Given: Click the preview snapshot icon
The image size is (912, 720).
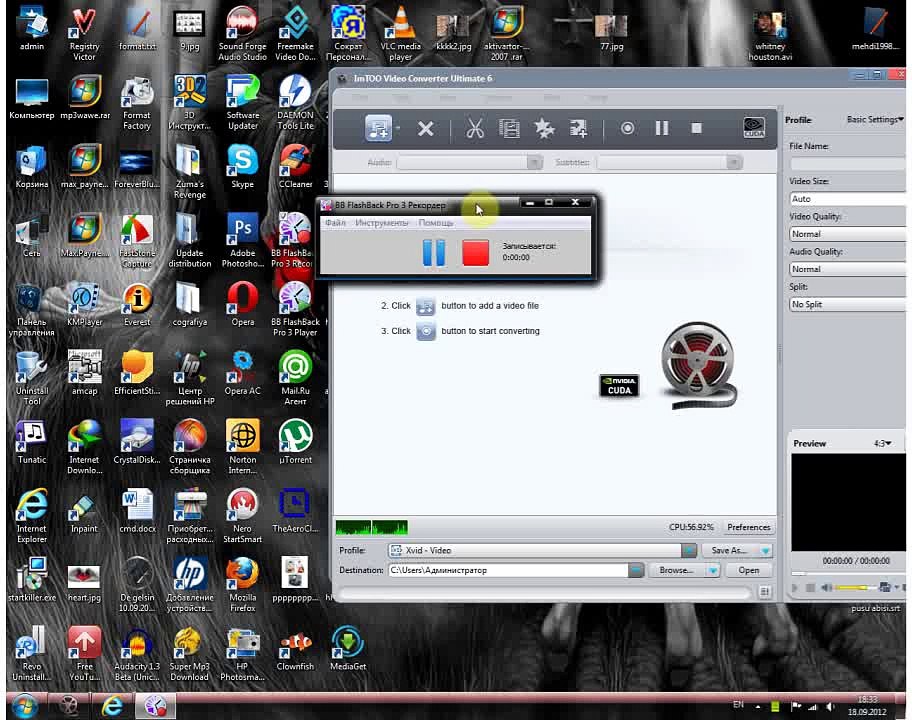Looking at the screenshot, I should click(885, 587).
